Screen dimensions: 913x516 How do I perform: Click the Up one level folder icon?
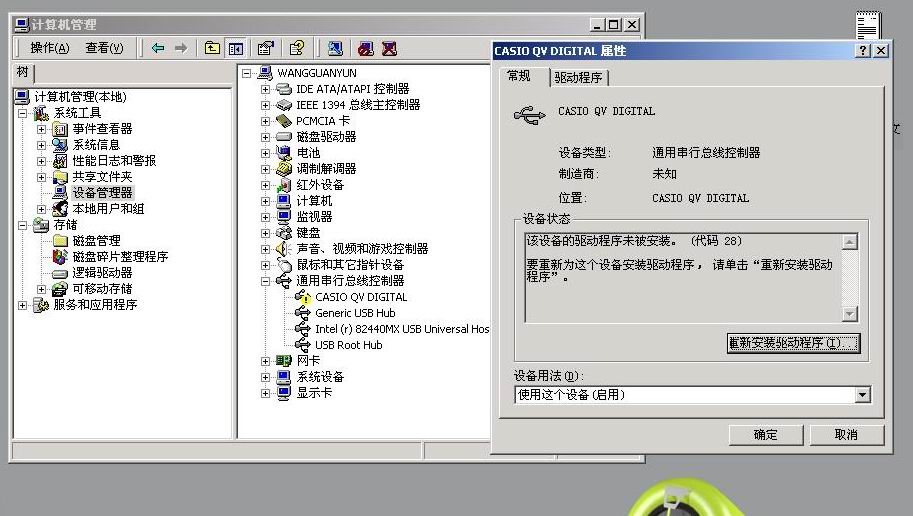[213, 48]
